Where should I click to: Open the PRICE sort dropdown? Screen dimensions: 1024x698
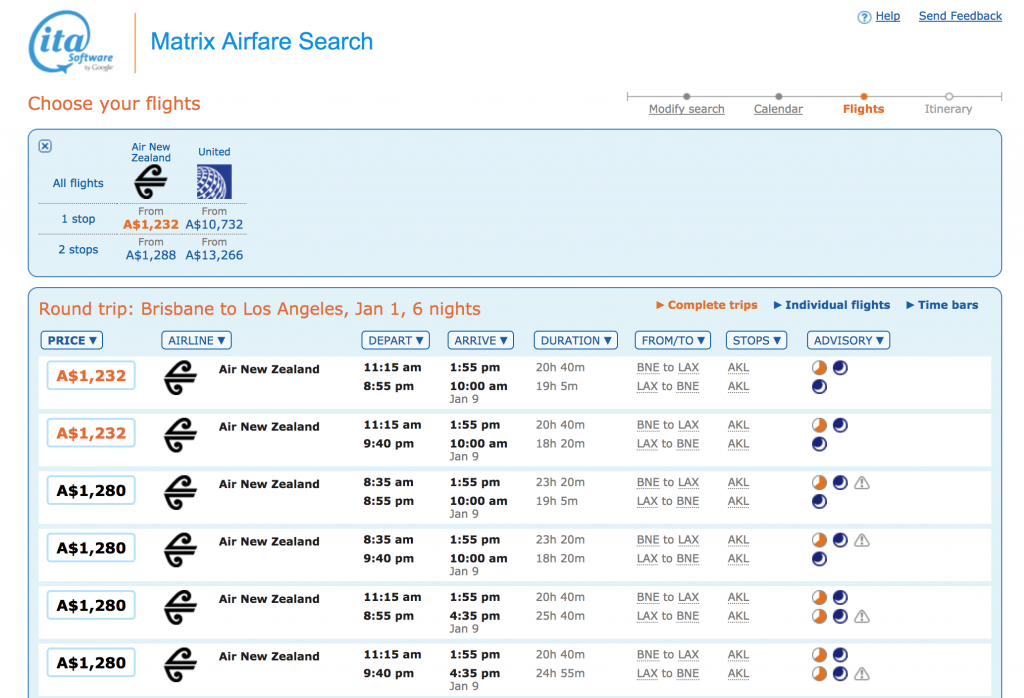72,340
